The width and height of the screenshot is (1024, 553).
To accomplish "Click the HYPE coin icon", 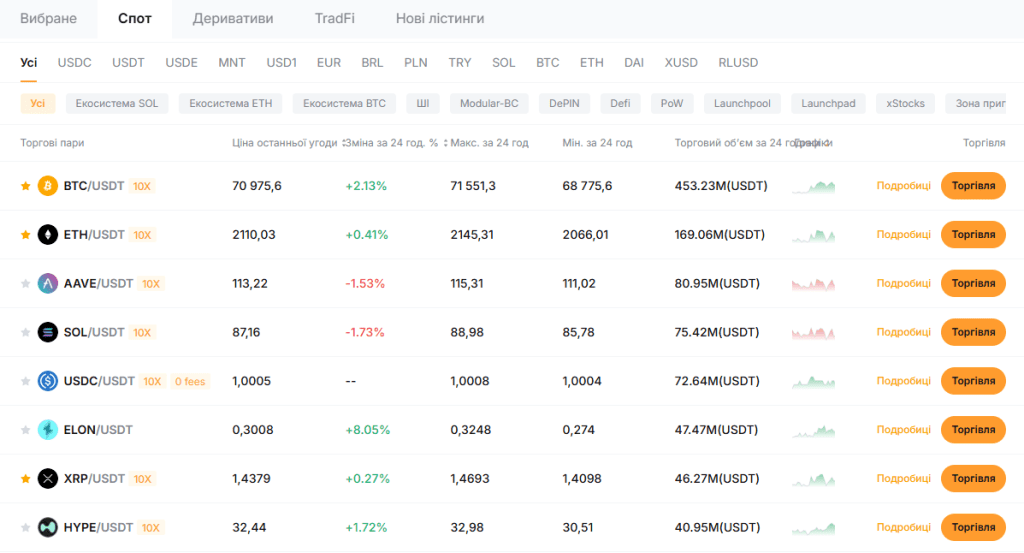I will (x=48, y=527).
